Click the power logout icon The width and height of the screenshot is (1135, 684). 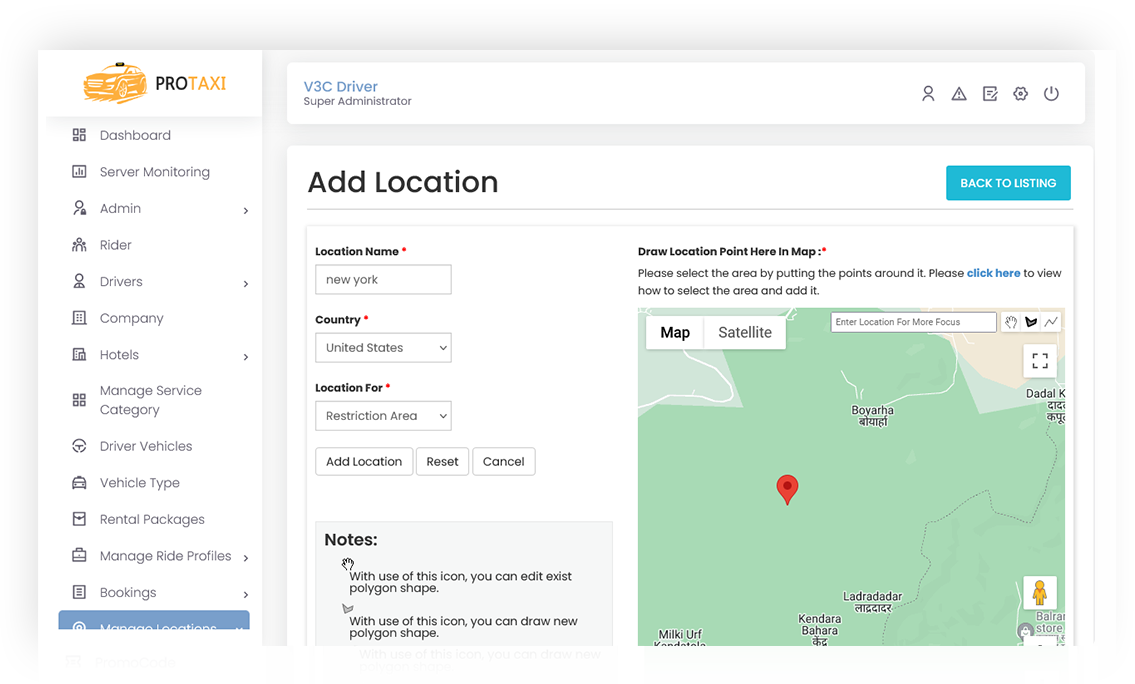pyautogui.click(x=1051, y=93)
